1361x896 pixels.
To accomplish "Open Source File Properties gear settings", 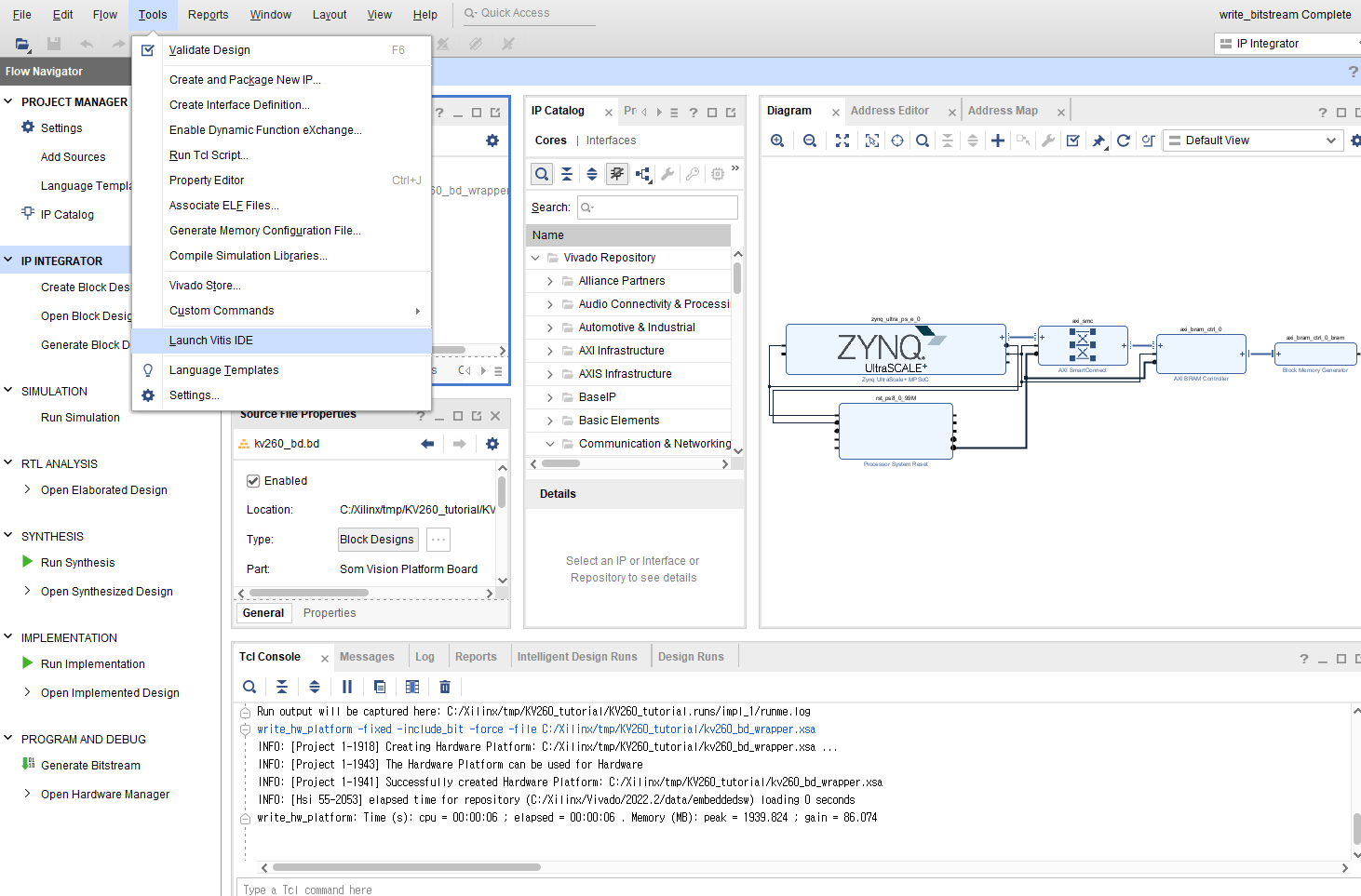I will (492, 444).
